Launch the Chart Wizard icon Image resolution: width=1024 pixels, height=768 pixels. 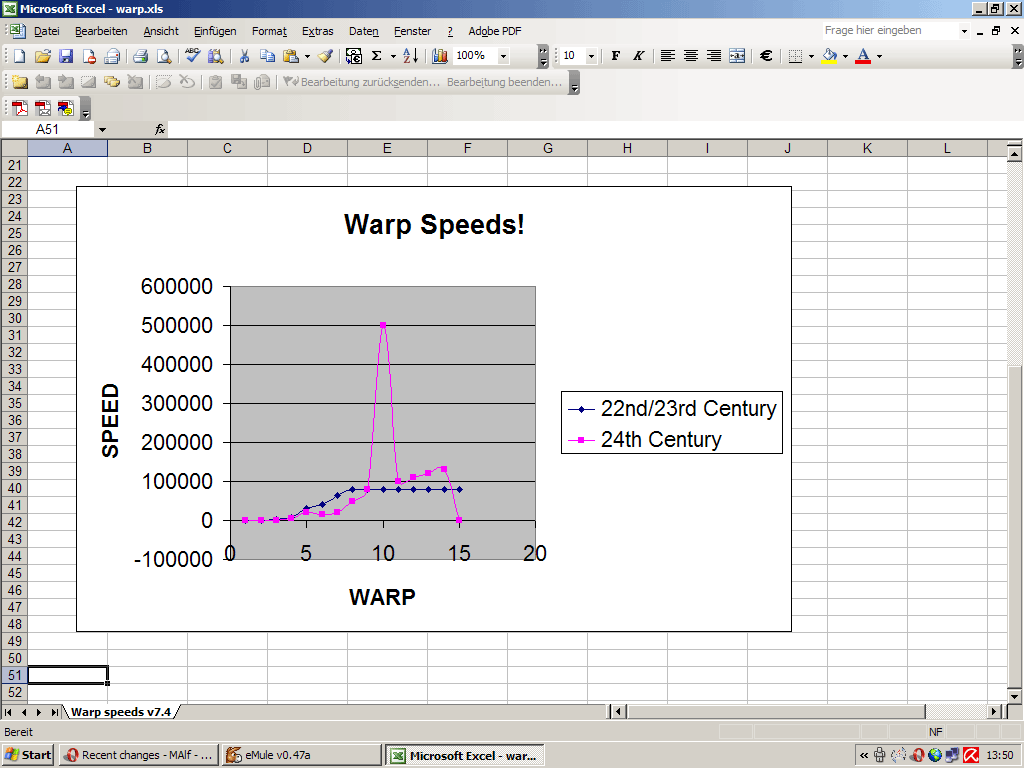(x=440, y=56)
